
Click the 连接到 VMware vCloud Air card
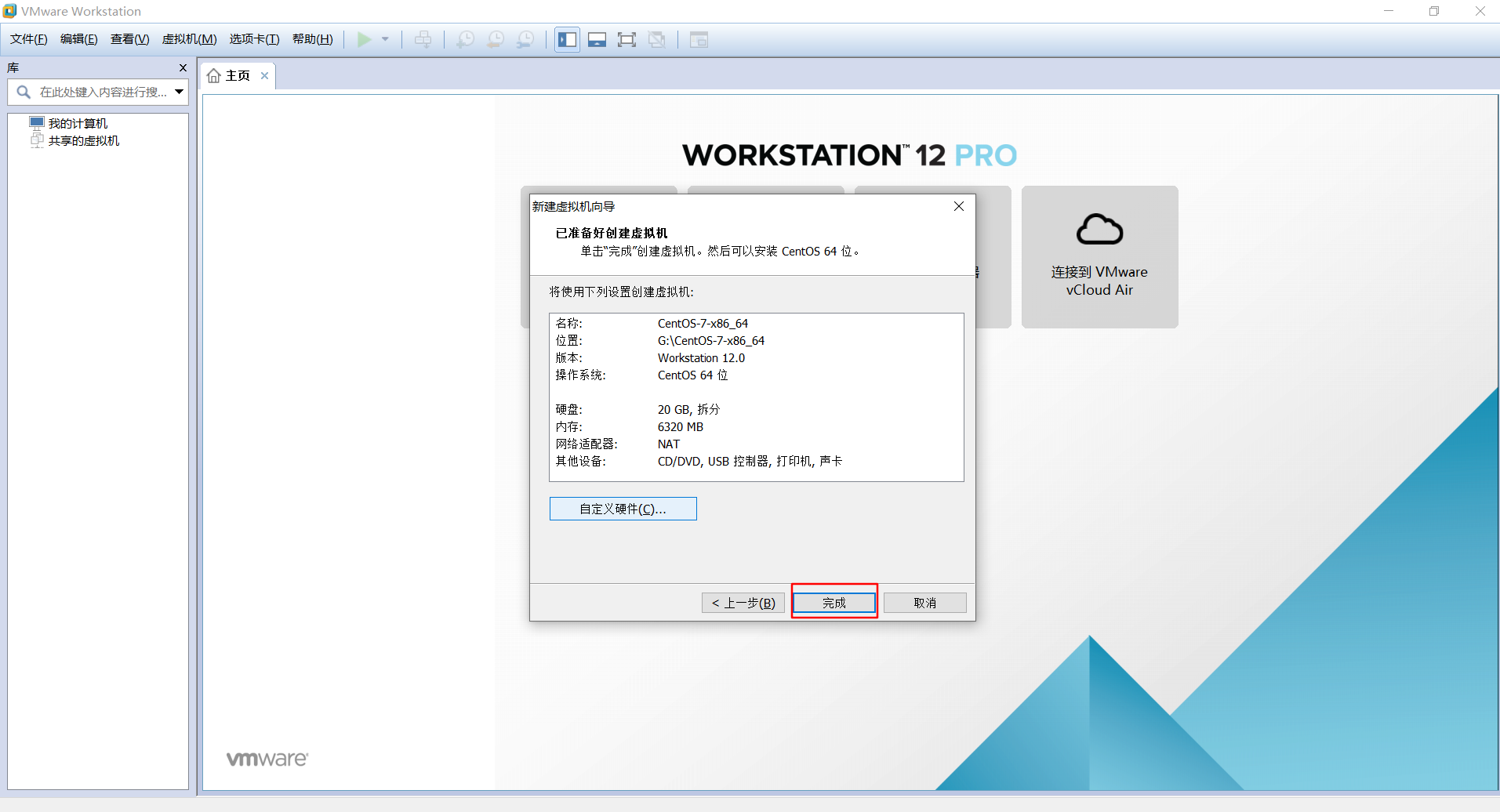tap(1099, 257)
